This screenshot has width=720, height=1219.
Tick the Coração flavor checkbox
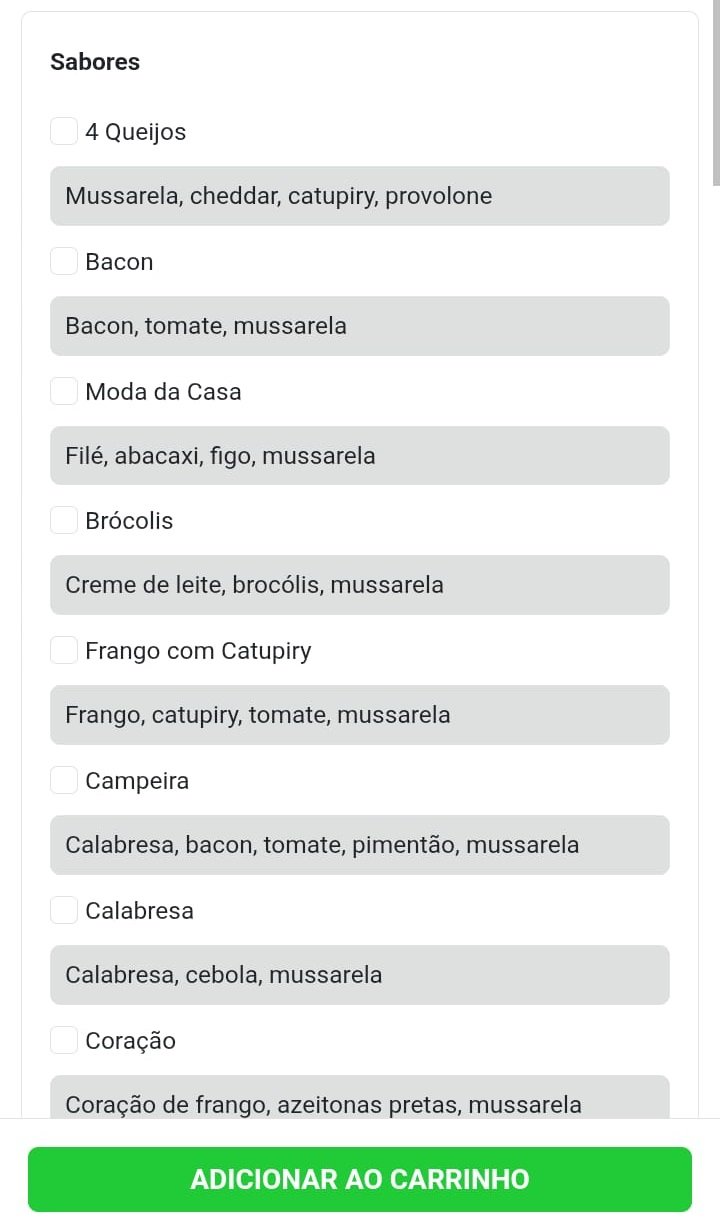[64, 1040]
